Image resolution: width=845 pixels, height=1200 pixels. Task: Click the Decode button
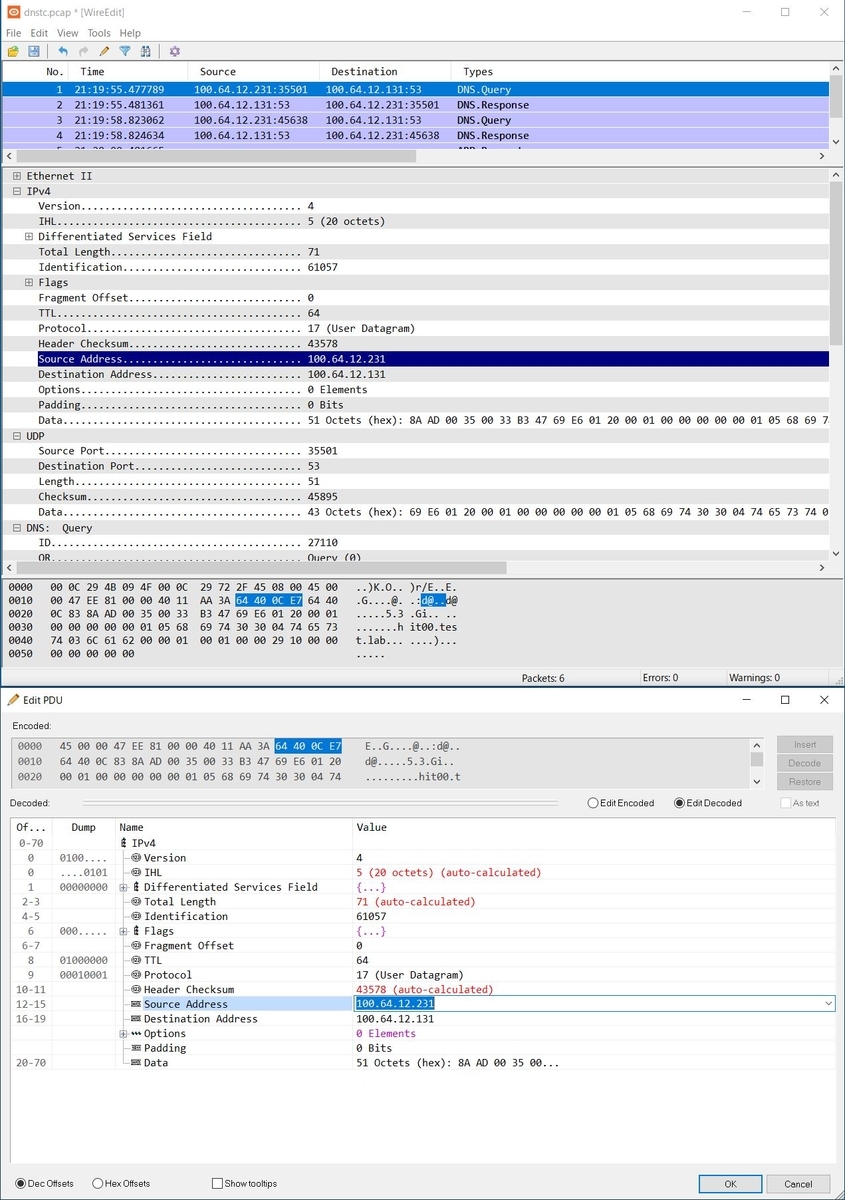[x=805, y=763]
